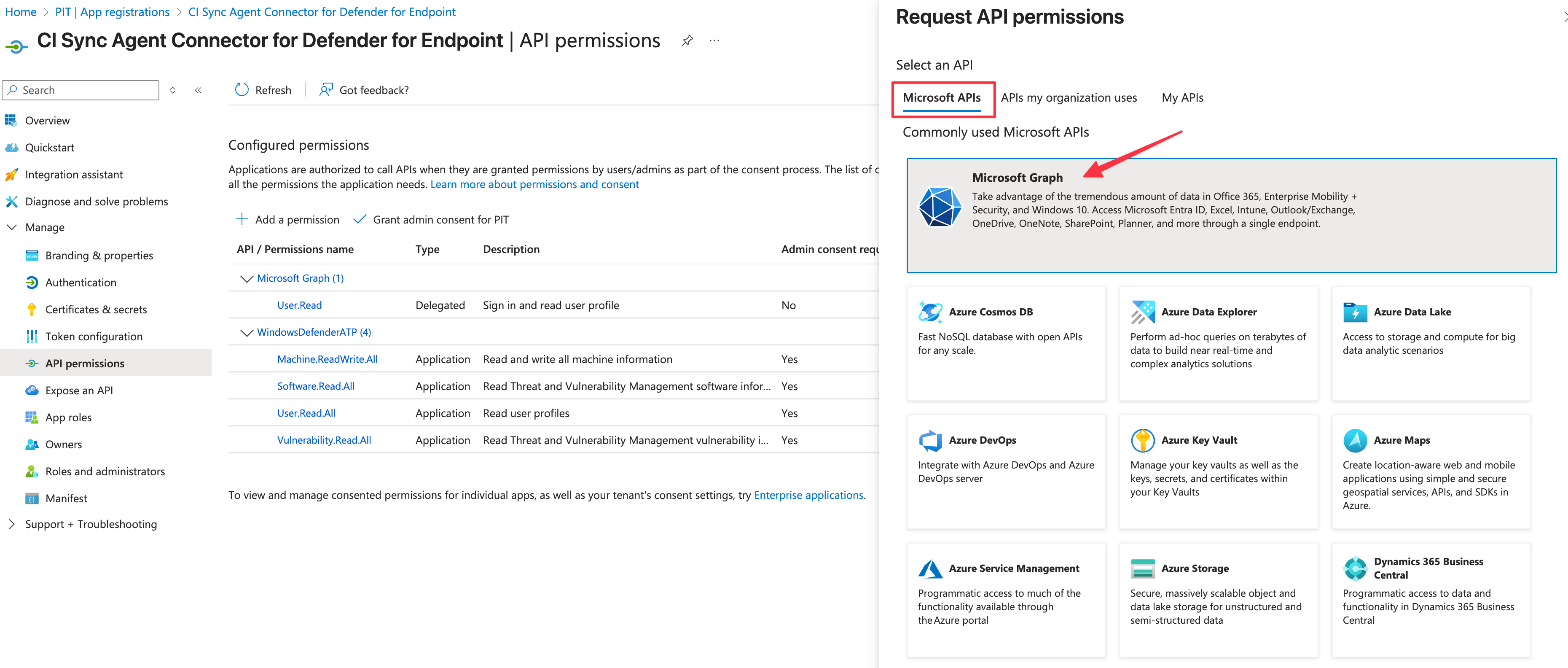Click Grant admin consent for PIT
1568x668 pixels.
431,220
